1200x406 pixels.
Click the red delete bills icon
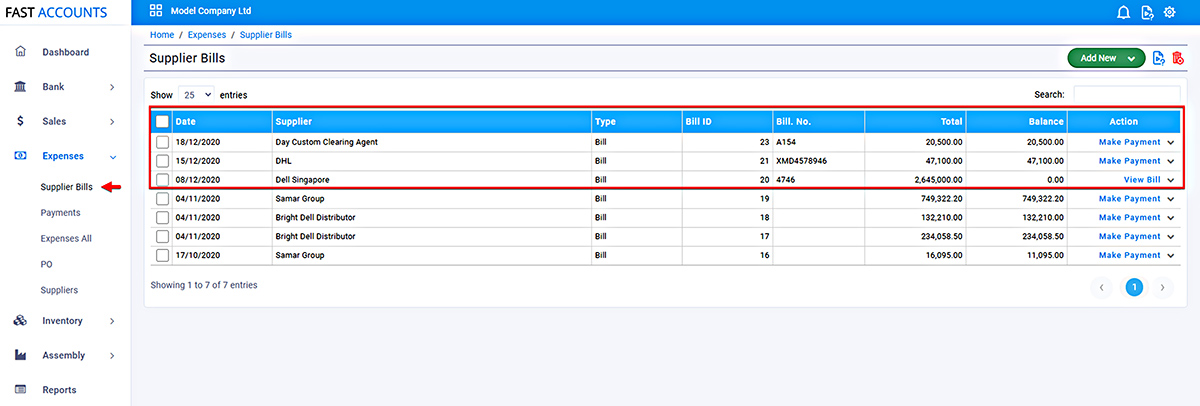[x=1178, y=58]
